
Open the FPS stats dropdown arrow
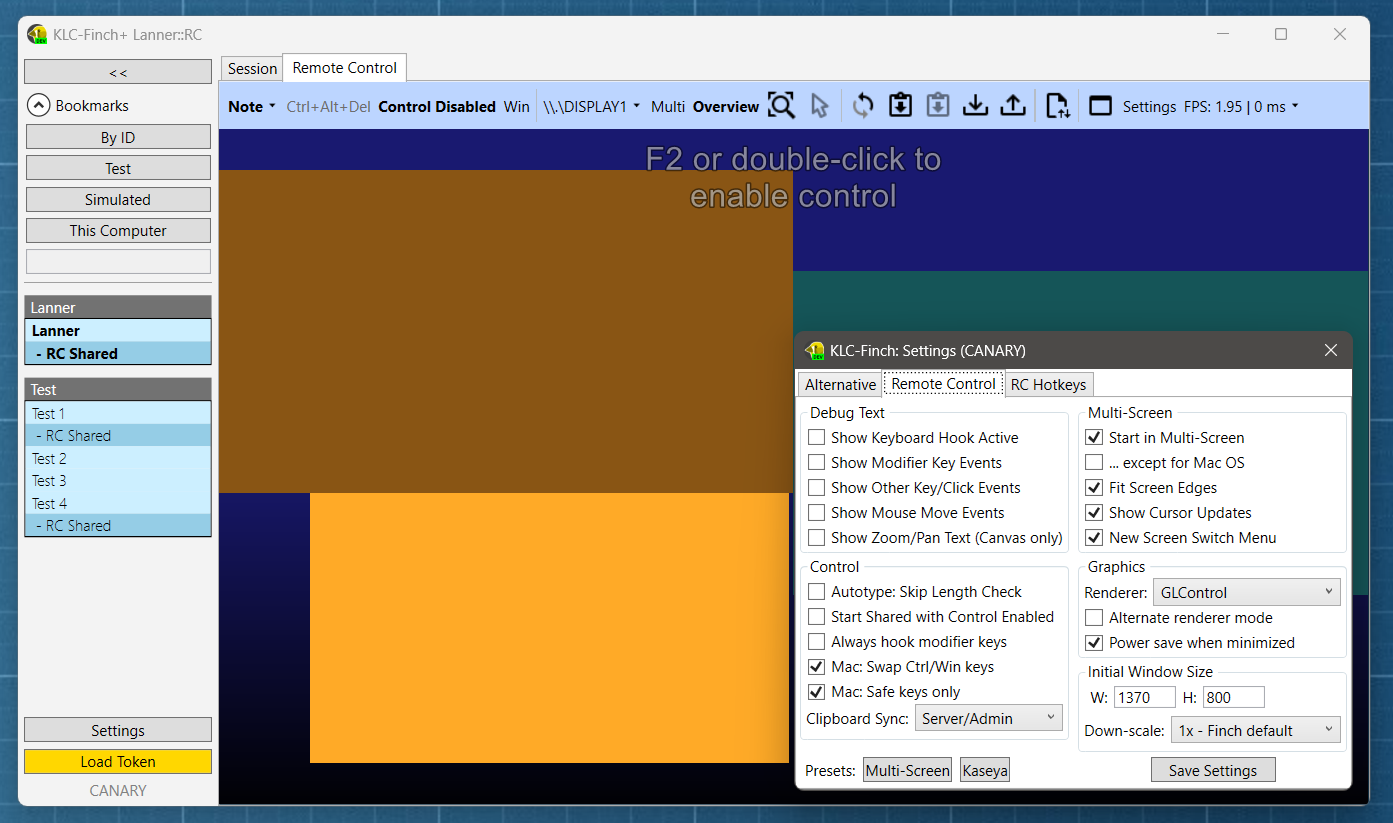coord(1295,106)
